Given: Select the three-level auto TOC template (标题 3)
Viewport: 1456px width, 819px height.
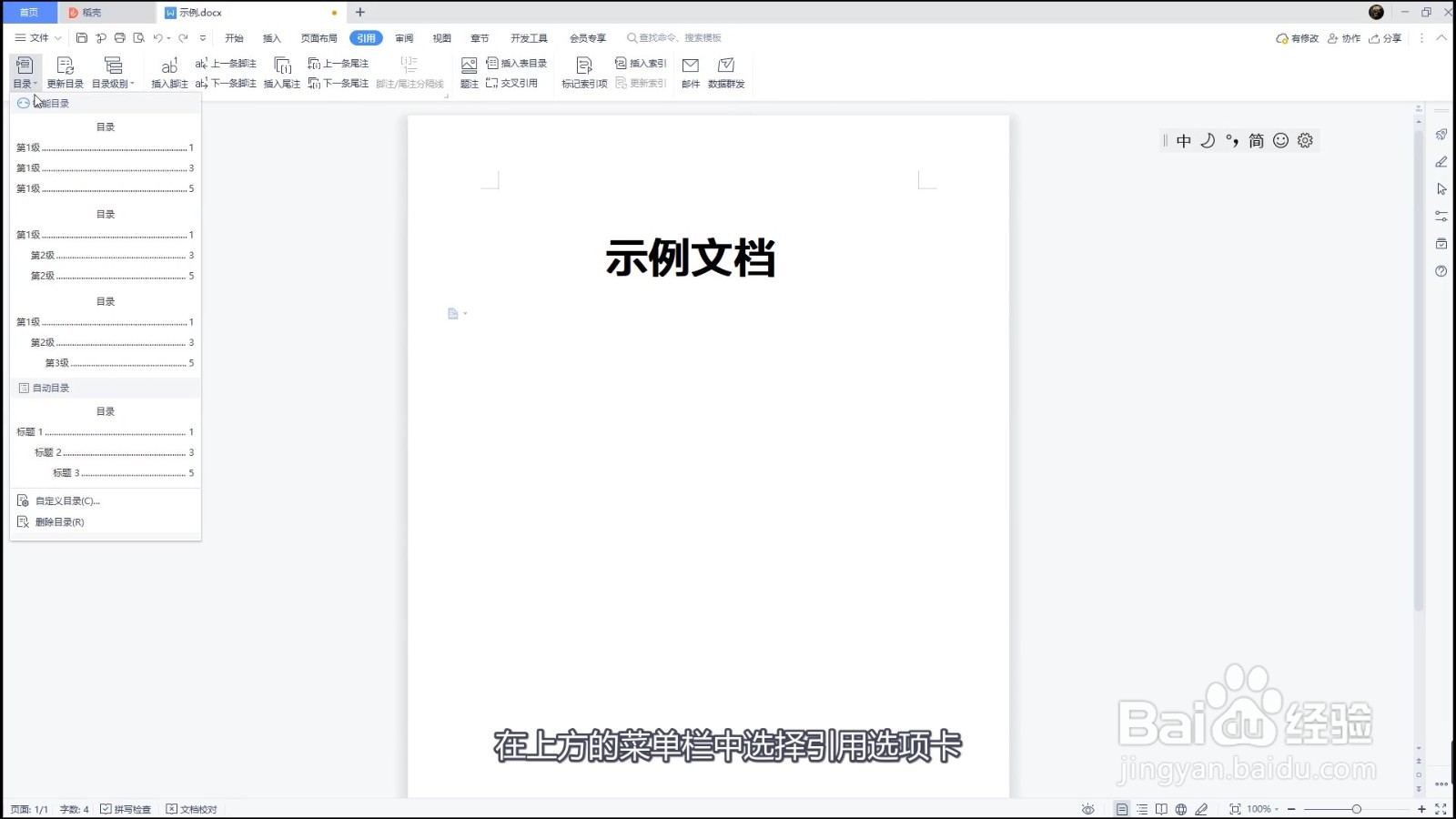Looking at the screenshot, I should tap(106, 442).
